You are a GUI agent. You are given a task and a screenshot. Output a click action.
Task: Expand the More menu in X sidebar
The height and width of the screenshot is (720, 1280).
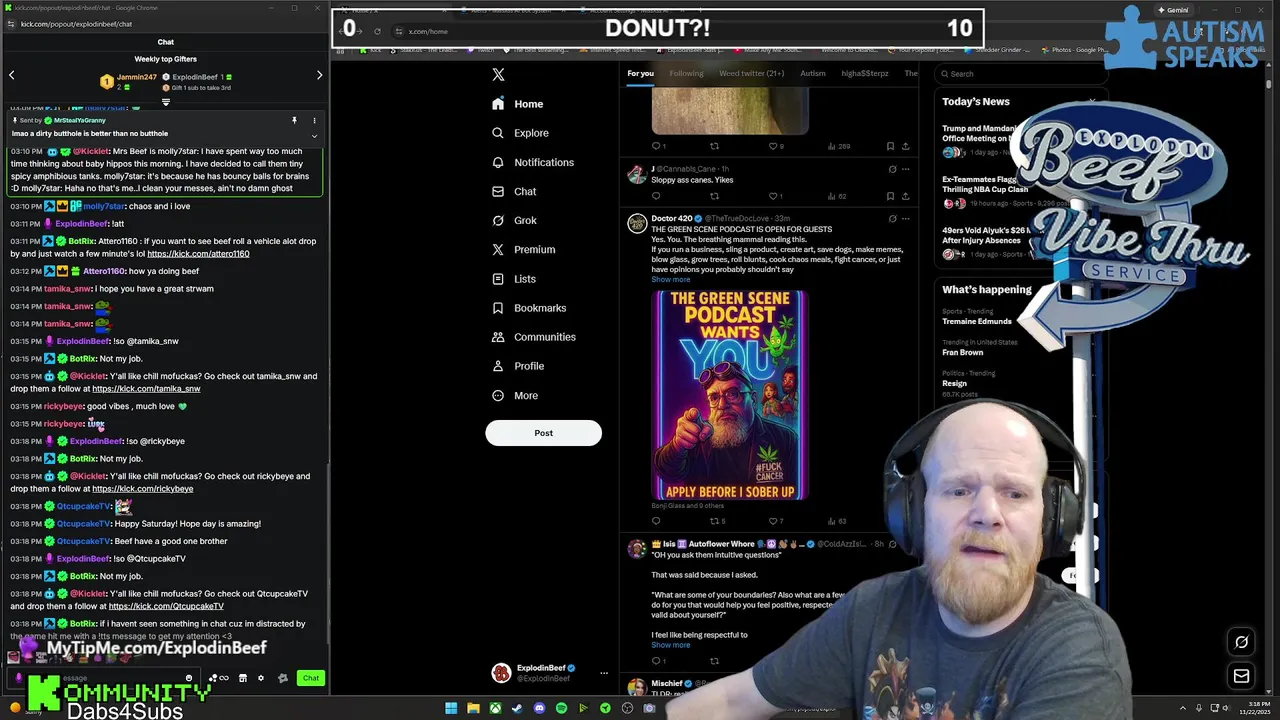pos(515,395)
